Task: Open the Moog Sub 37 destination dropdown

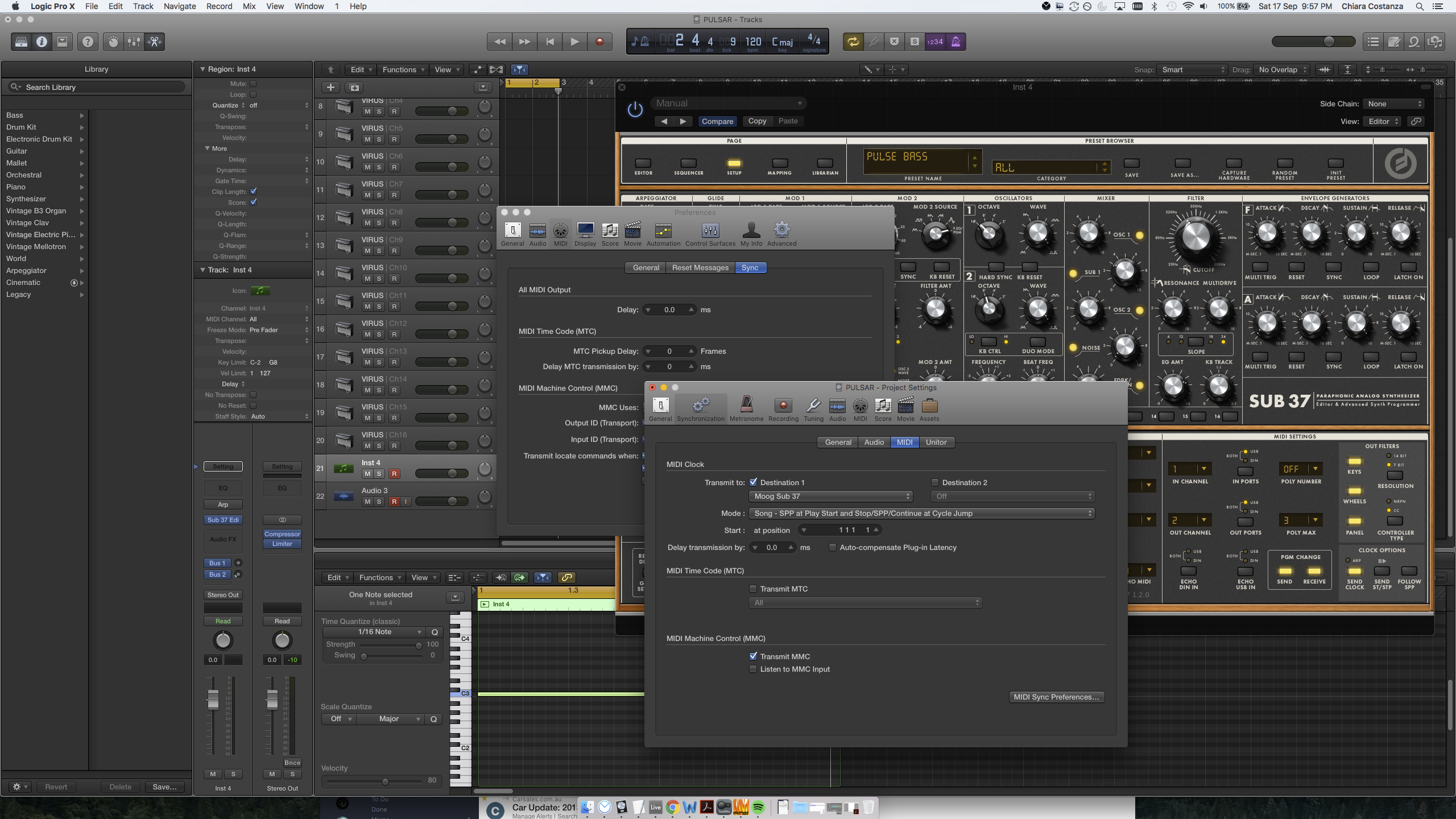Action: [x=830, y=496]
